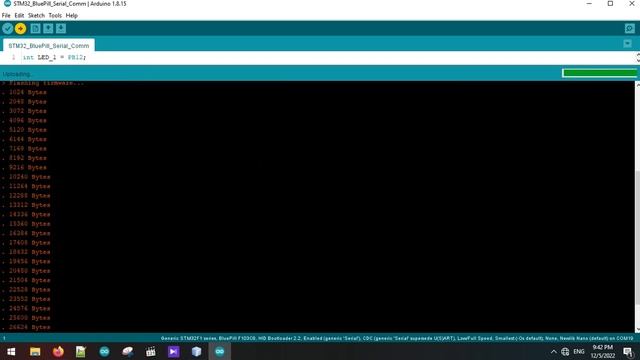Click the '26624 Bytes' console line
The width and height of the screenshot is (640, 360).
click(x=29, y=327)
